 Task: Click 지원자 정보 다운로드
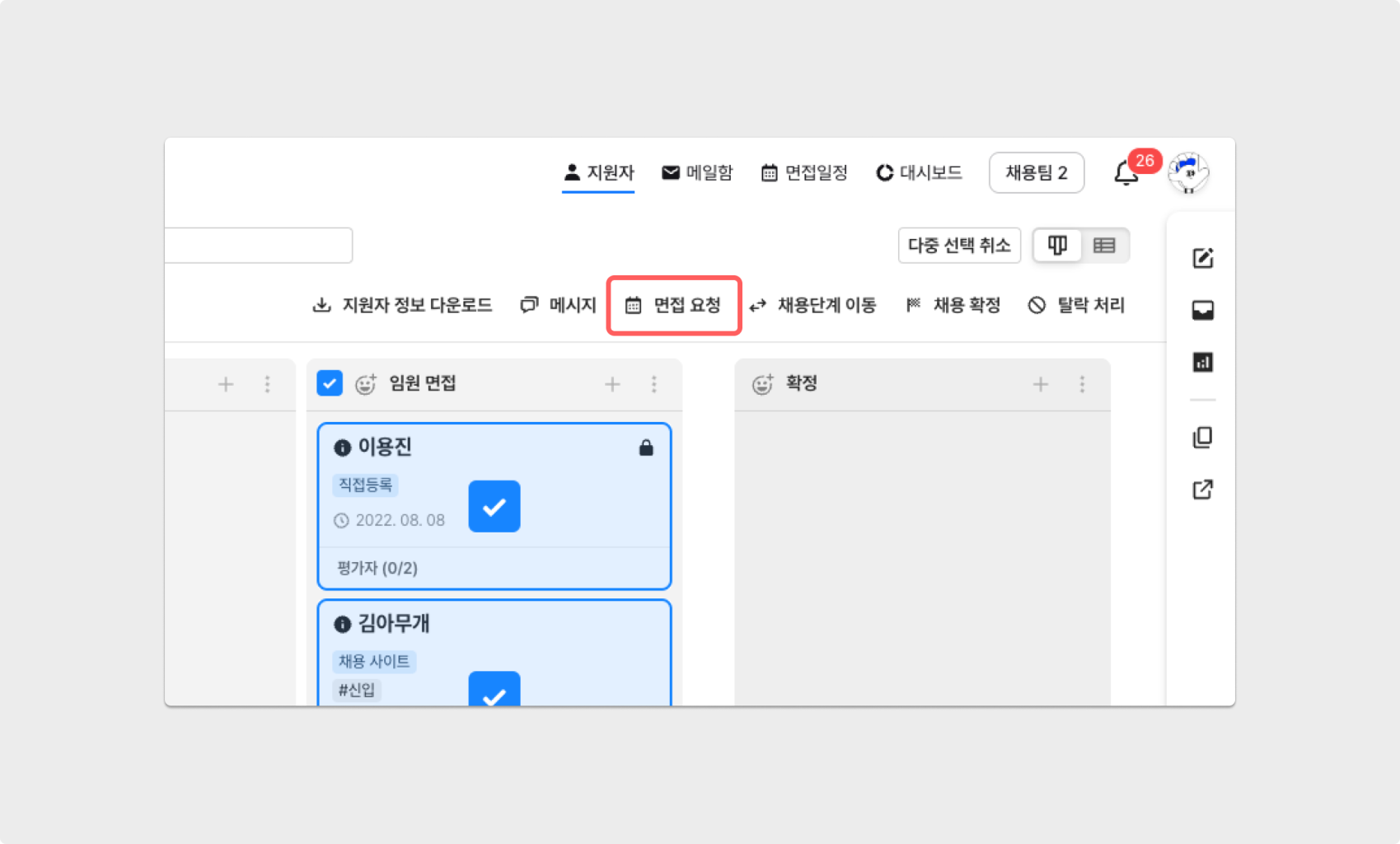pos(402,305)
